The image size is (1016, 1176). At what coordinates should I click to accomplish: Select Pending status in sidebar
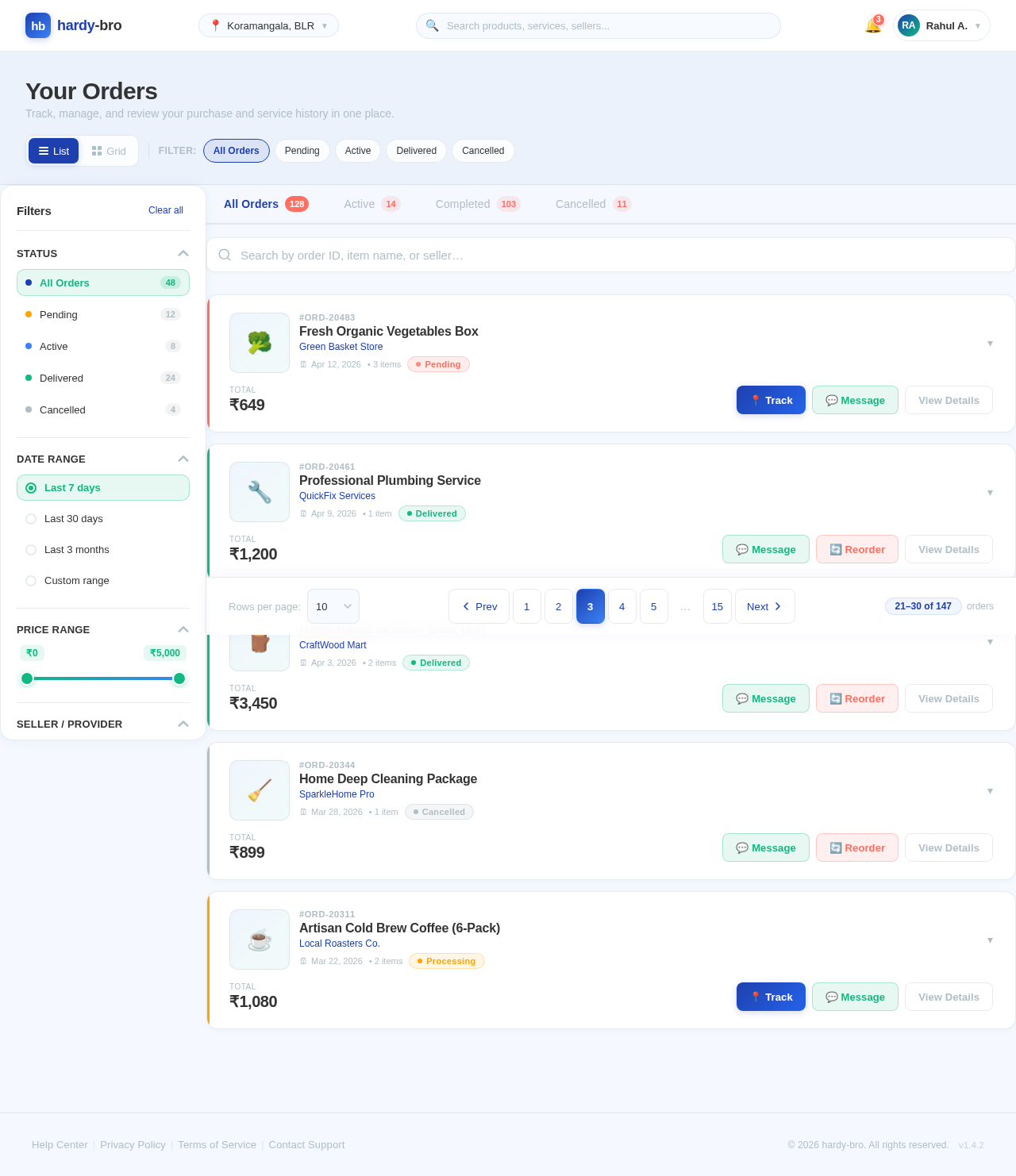(103, 314)
